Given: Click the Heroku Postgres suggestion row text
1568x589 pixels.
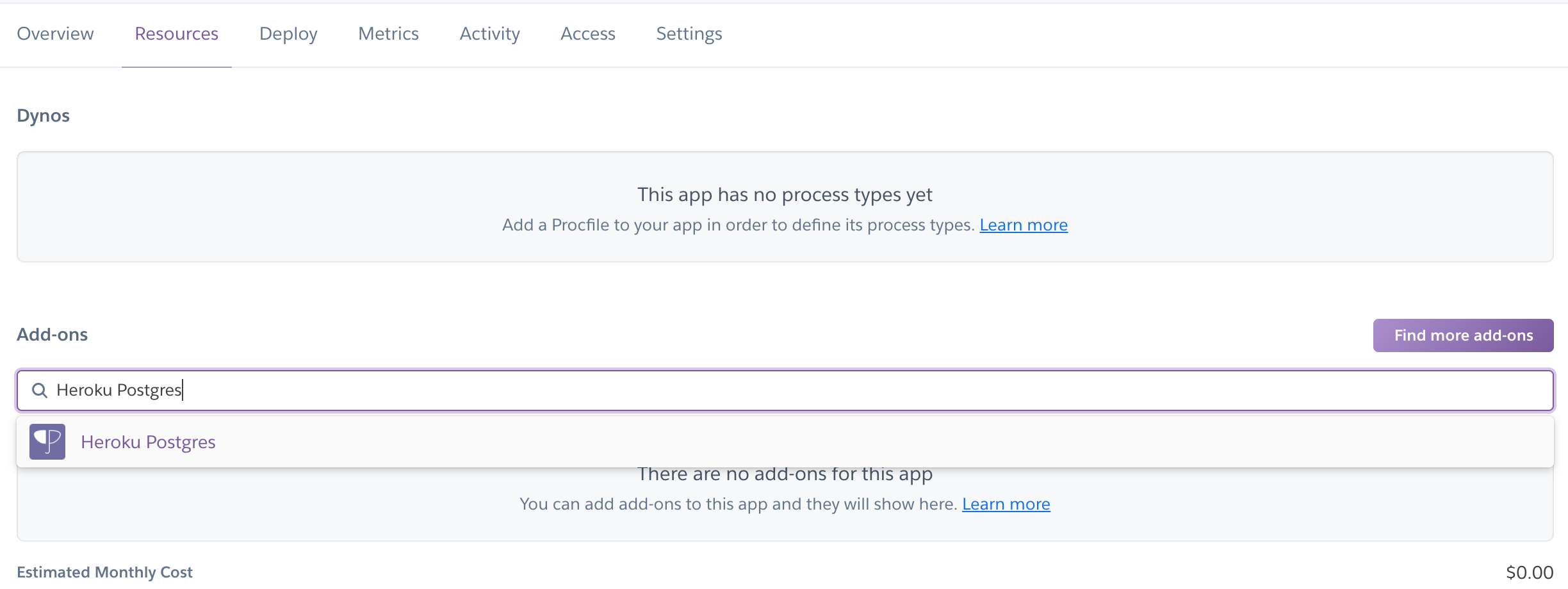Looking at the screenshot, I should 148,442.
